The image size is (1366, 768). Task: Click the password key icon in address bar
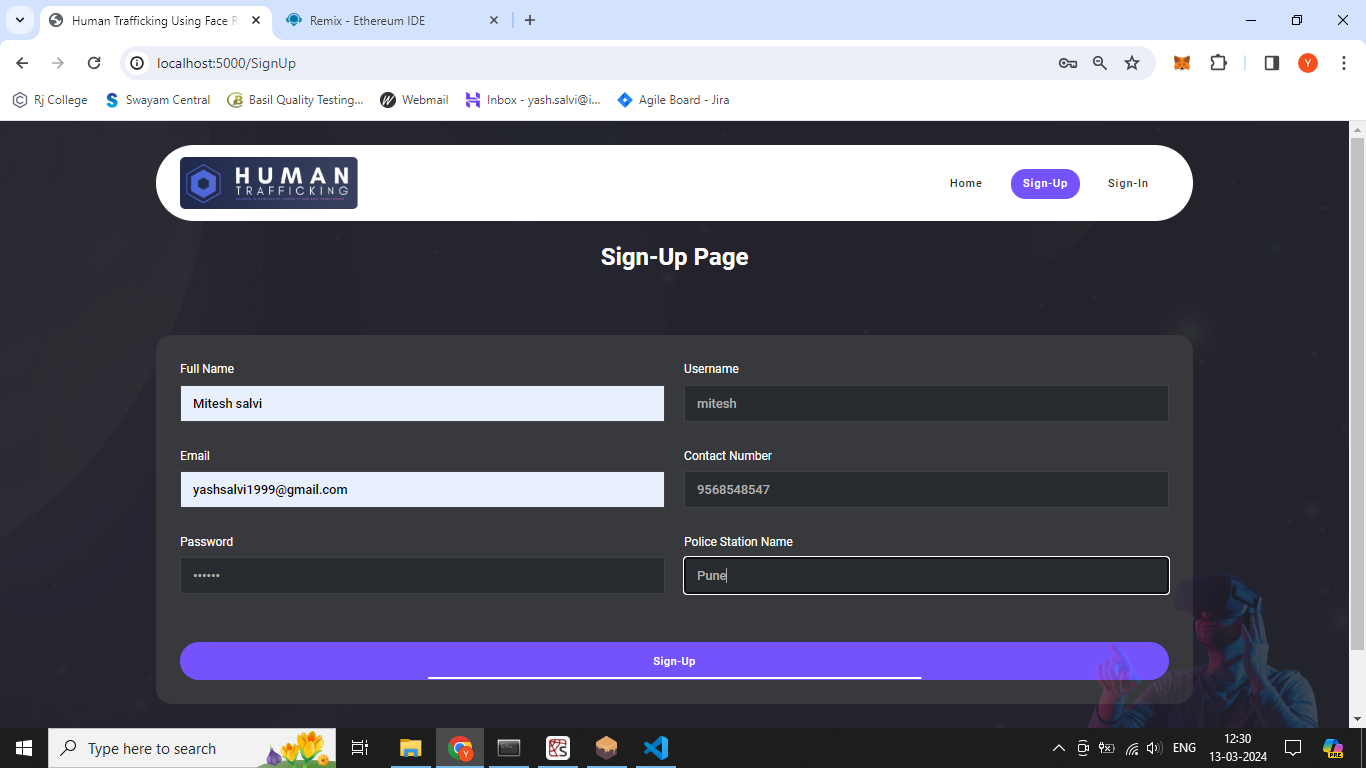pos(1067,63)
